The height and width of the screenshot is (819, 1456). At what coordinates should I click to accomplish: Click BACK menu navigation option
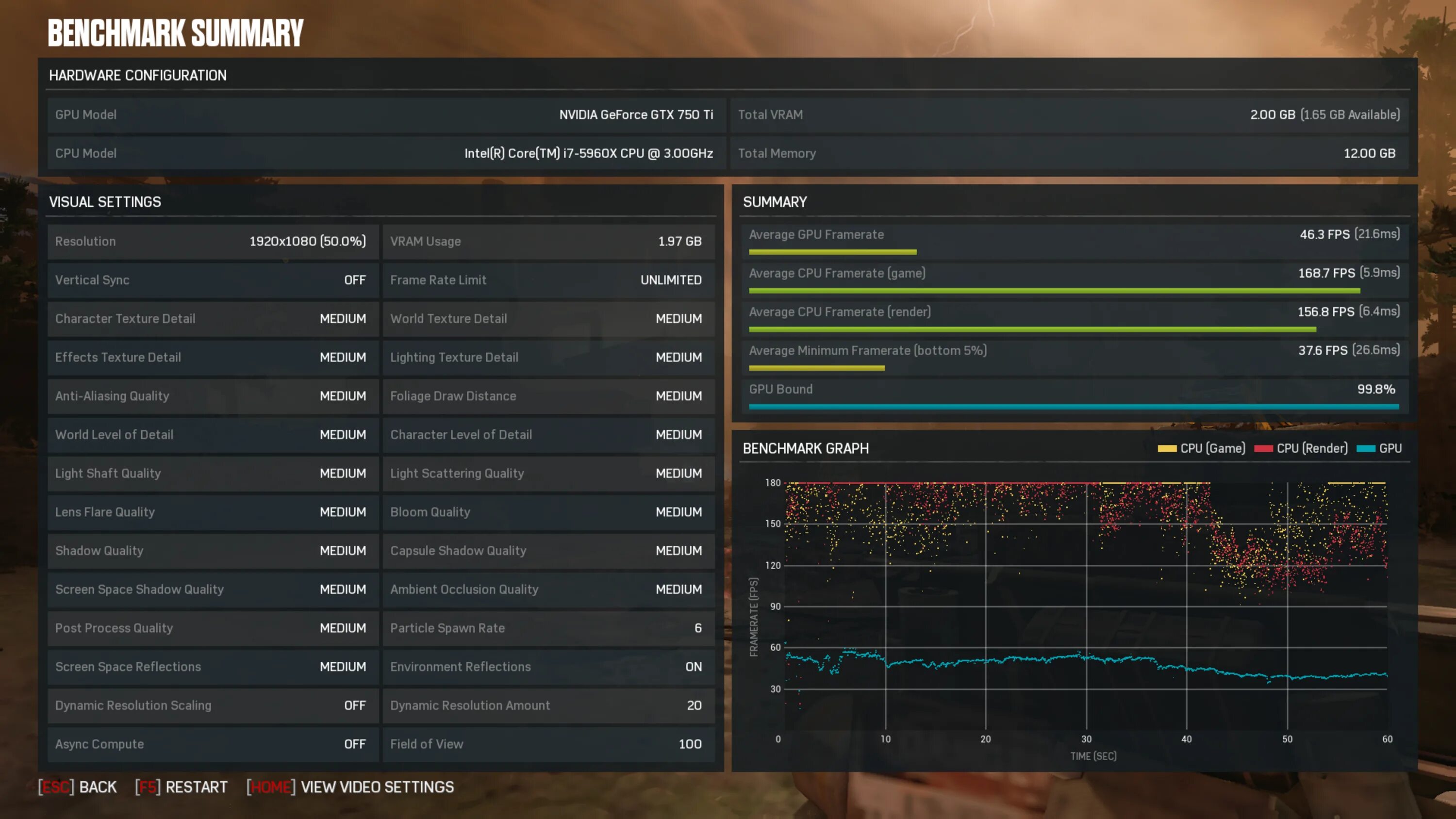[97, 787]
